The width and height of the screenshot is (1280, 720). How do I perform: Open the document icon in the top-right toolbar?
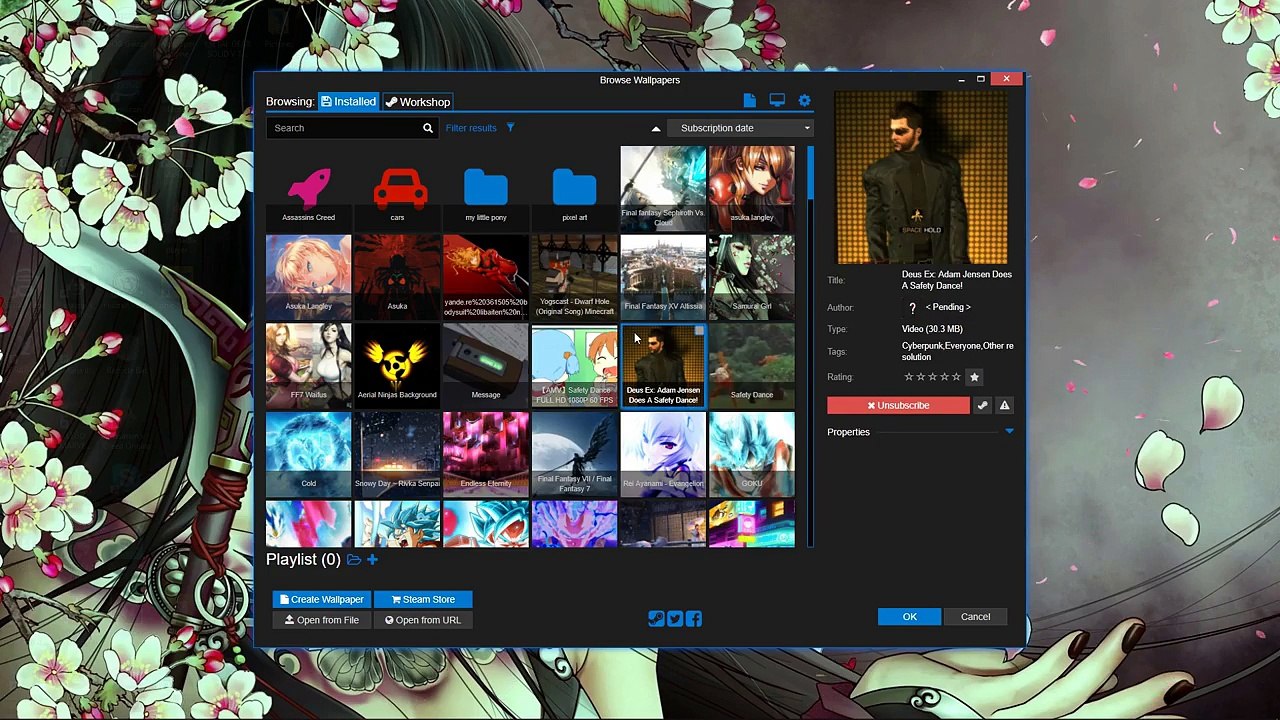(x=749, y=101)
